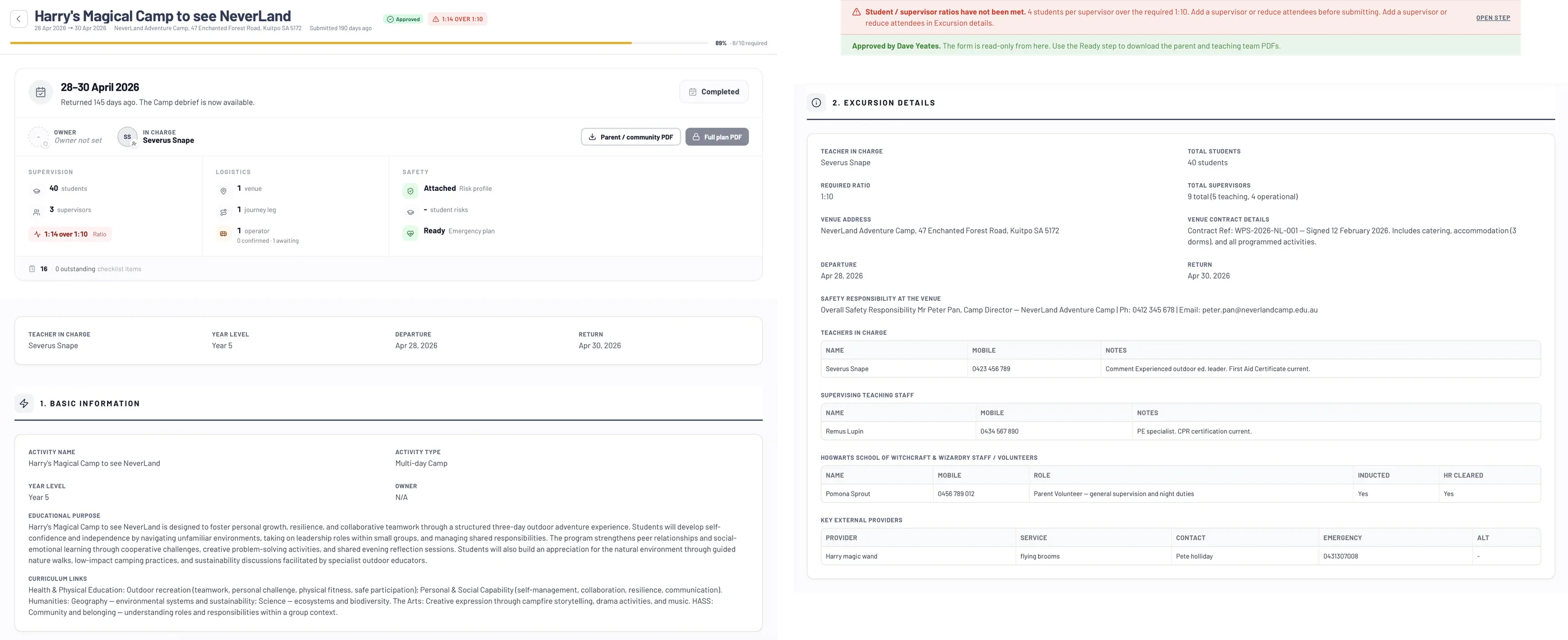The width and height of the screenshot is (1568, 640).
Task: Click the emergency number '0431307008'
Action: [1340, 557]
